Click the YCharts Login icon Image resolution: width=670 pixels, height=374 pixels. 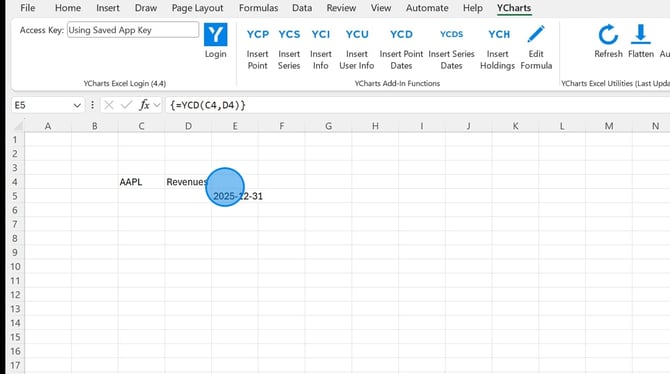pos(215,35)
